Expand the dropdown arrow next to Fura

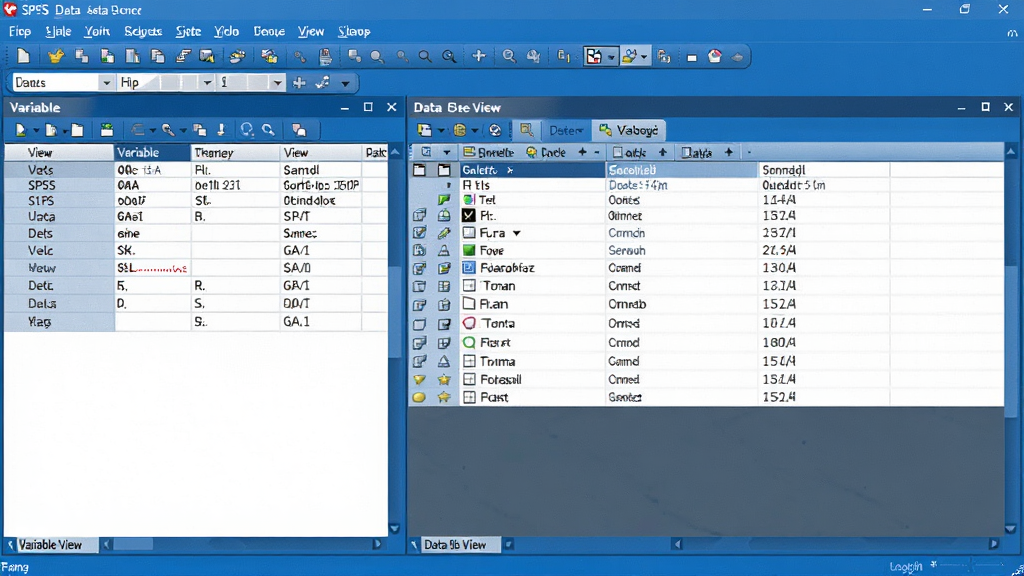click(517, 233)
